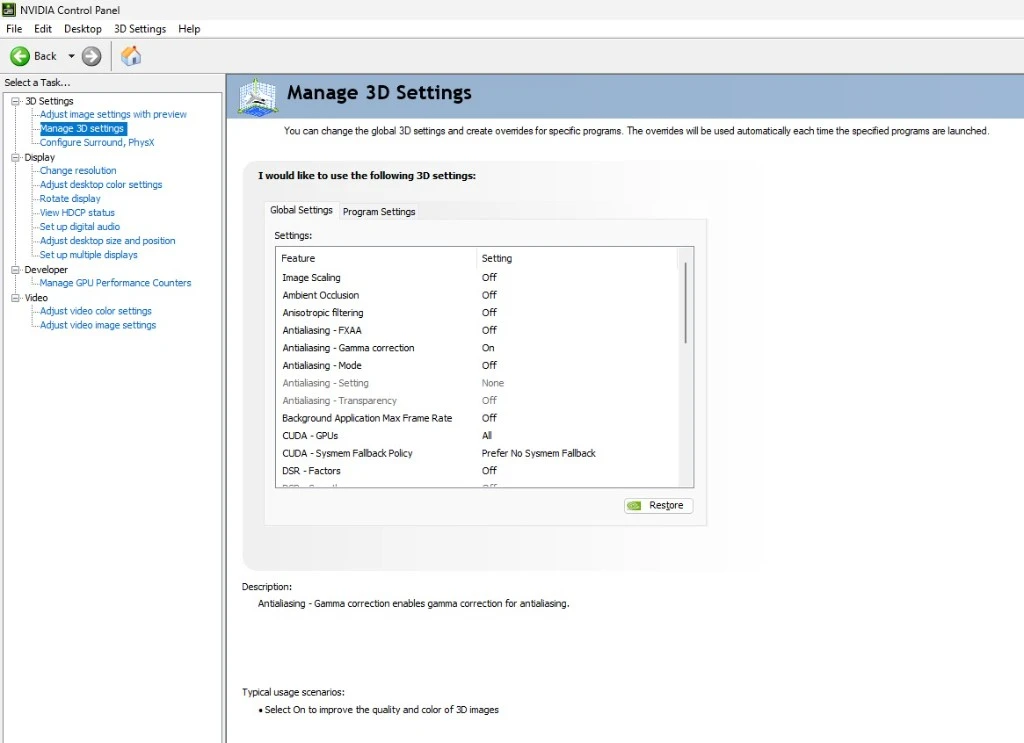
Task: Open the Help menu
Action: coord(189,29)
